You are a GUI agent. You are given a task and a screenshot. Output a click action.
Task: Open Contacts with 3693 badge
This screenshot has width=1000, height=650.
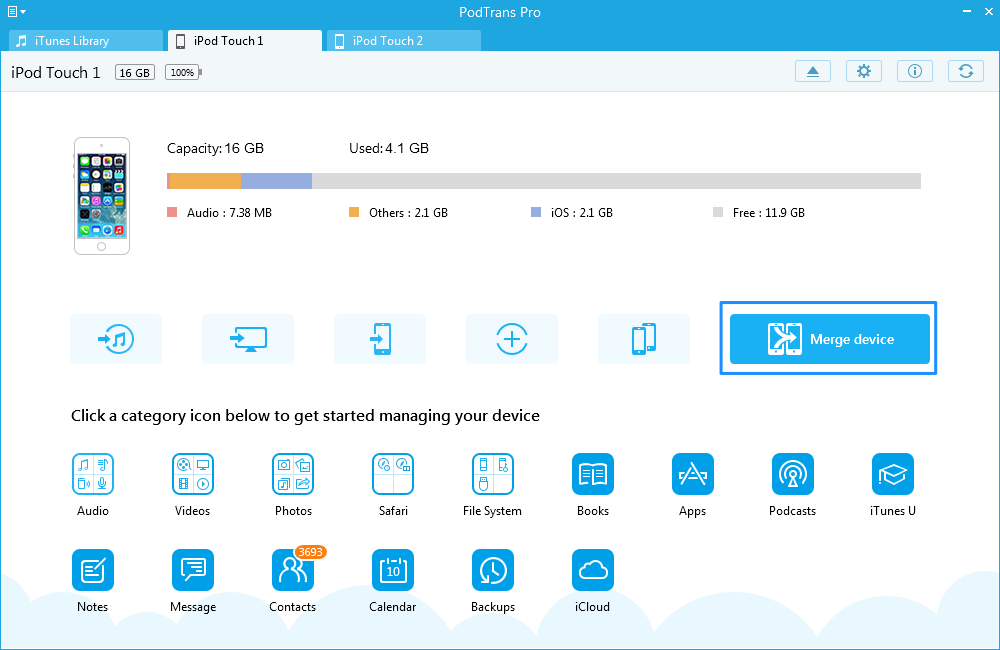point(292,570)
